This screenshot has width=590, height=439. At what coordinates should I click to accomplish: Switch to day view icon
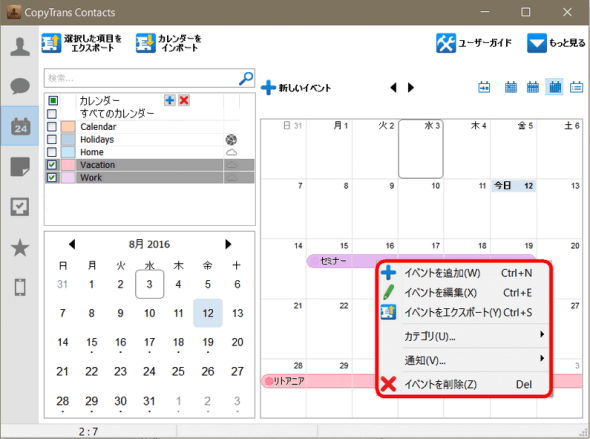pyautogui.click(x=511, y=87)
